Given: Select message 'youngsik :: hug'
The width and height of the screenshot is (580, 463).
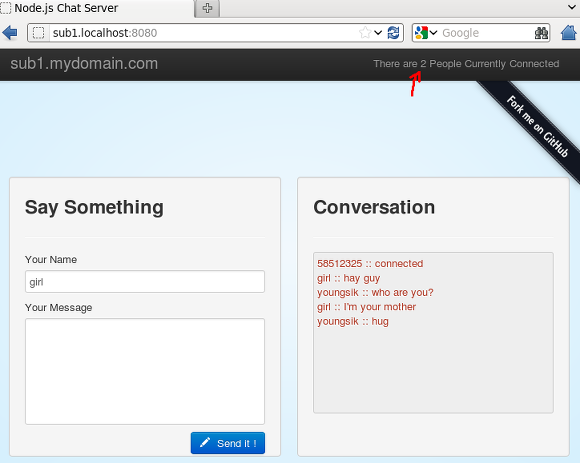Looking at the screenshot, I should coord(353,321).
